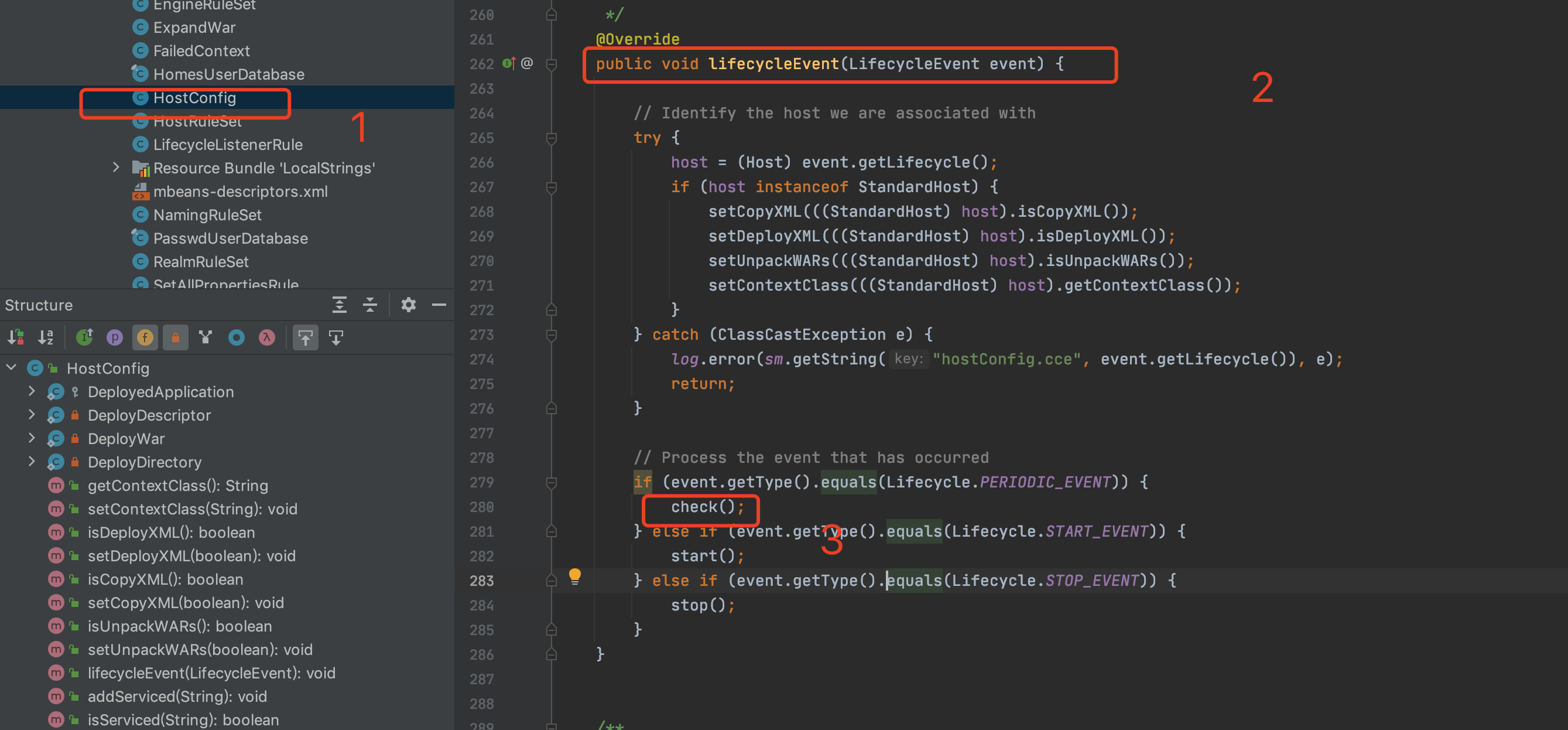Viewport: 1568px width, 730px height.
Task: Click Collapse All in Structure header
Action: (x=369, y=305)
